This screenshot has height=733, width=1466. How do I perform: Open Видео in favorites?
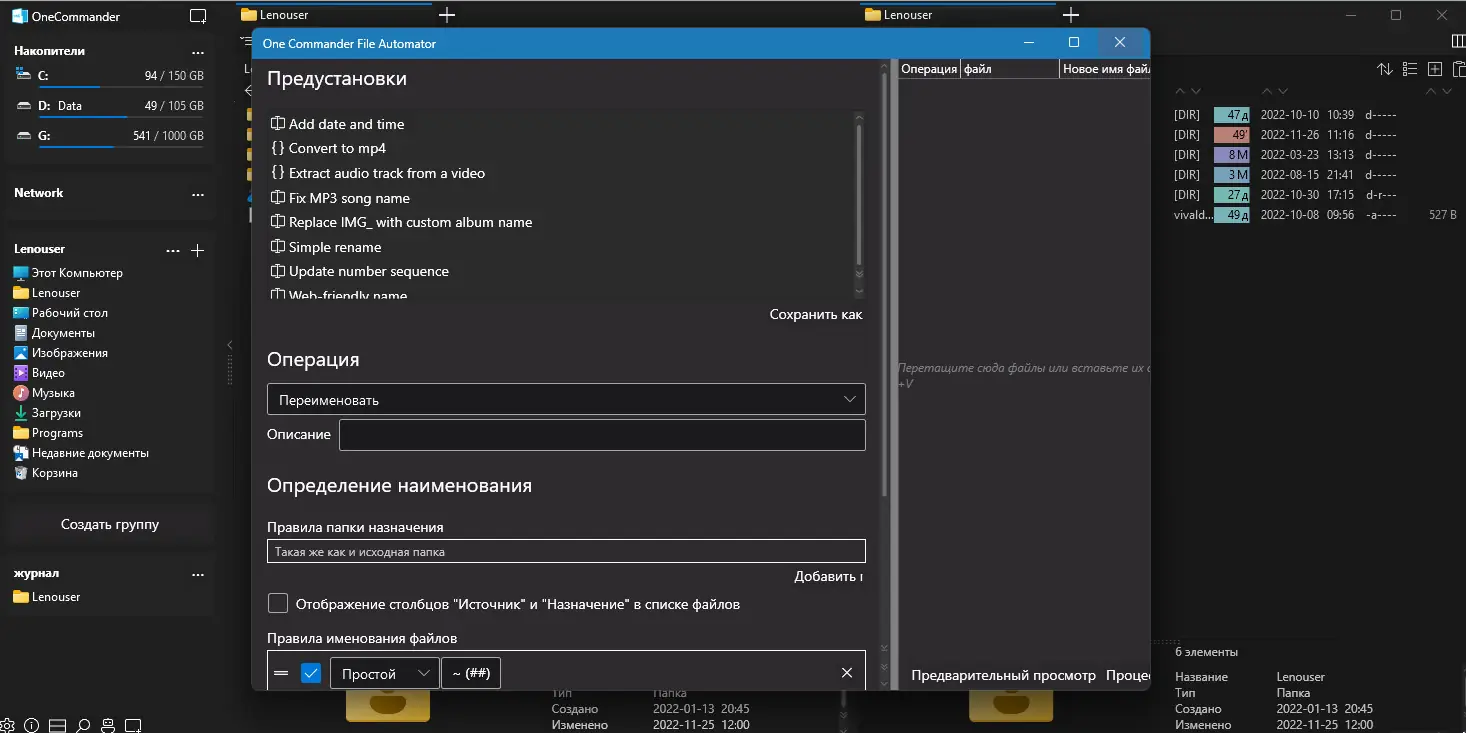pos(48,373)
